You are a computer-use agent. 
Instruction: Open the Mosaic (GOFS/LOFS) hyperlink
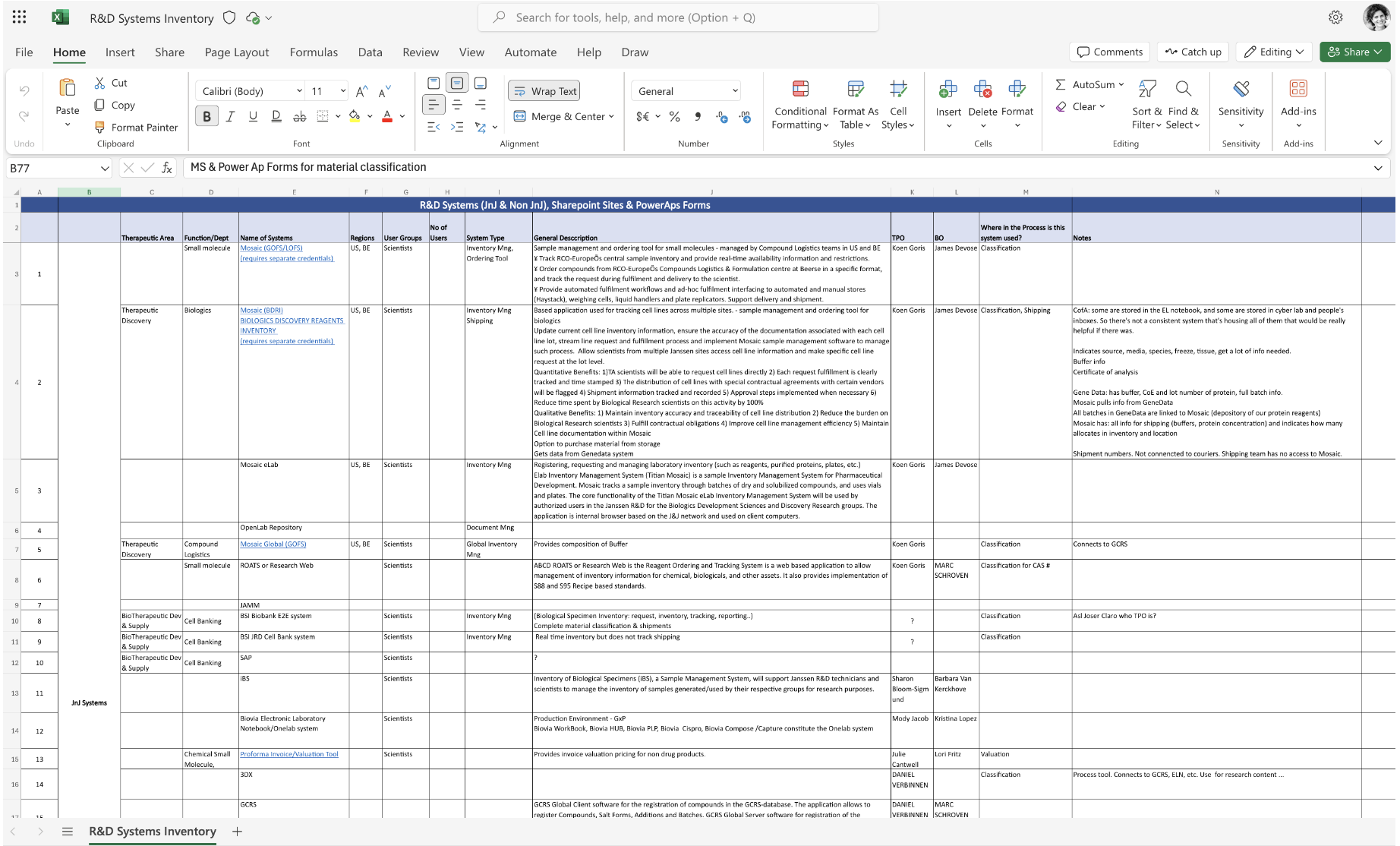coord(271,248)
